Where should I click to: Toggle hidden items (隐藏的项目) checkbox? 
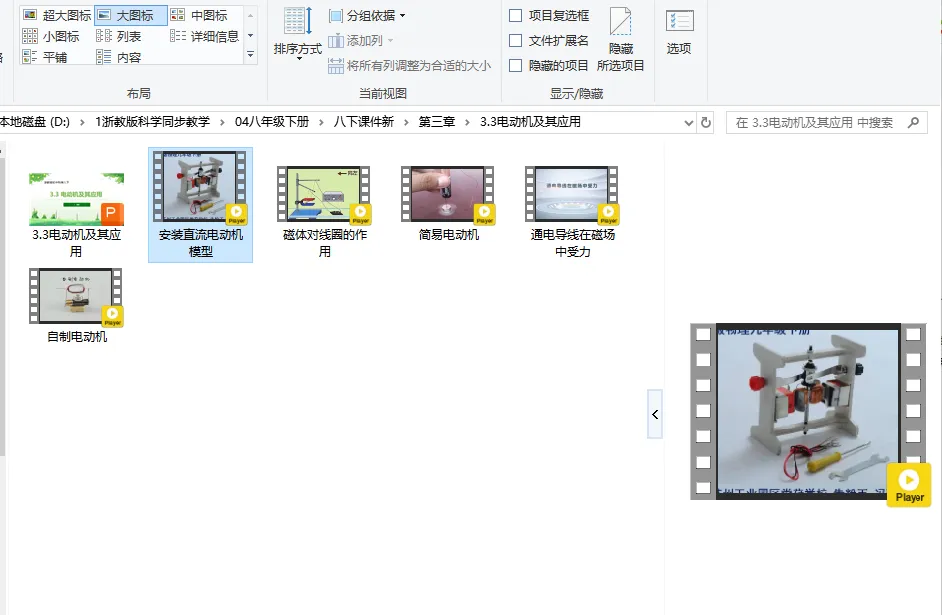pyautogui.click(x=549, y=66)
